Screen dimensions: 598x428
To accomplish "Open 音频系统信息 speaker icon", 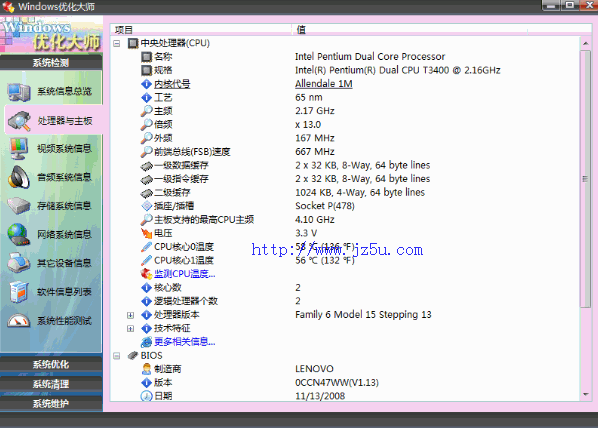I will click(x=19, y=177).
